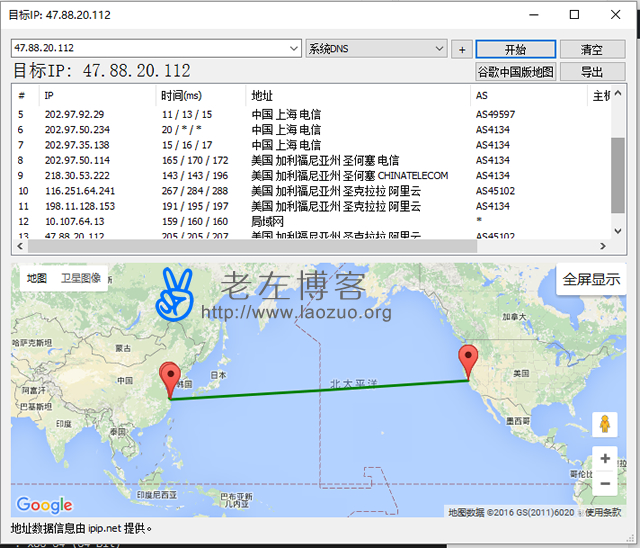Switch map to 地图 view
Screen dimensions: 640x548
coord(37,278)
